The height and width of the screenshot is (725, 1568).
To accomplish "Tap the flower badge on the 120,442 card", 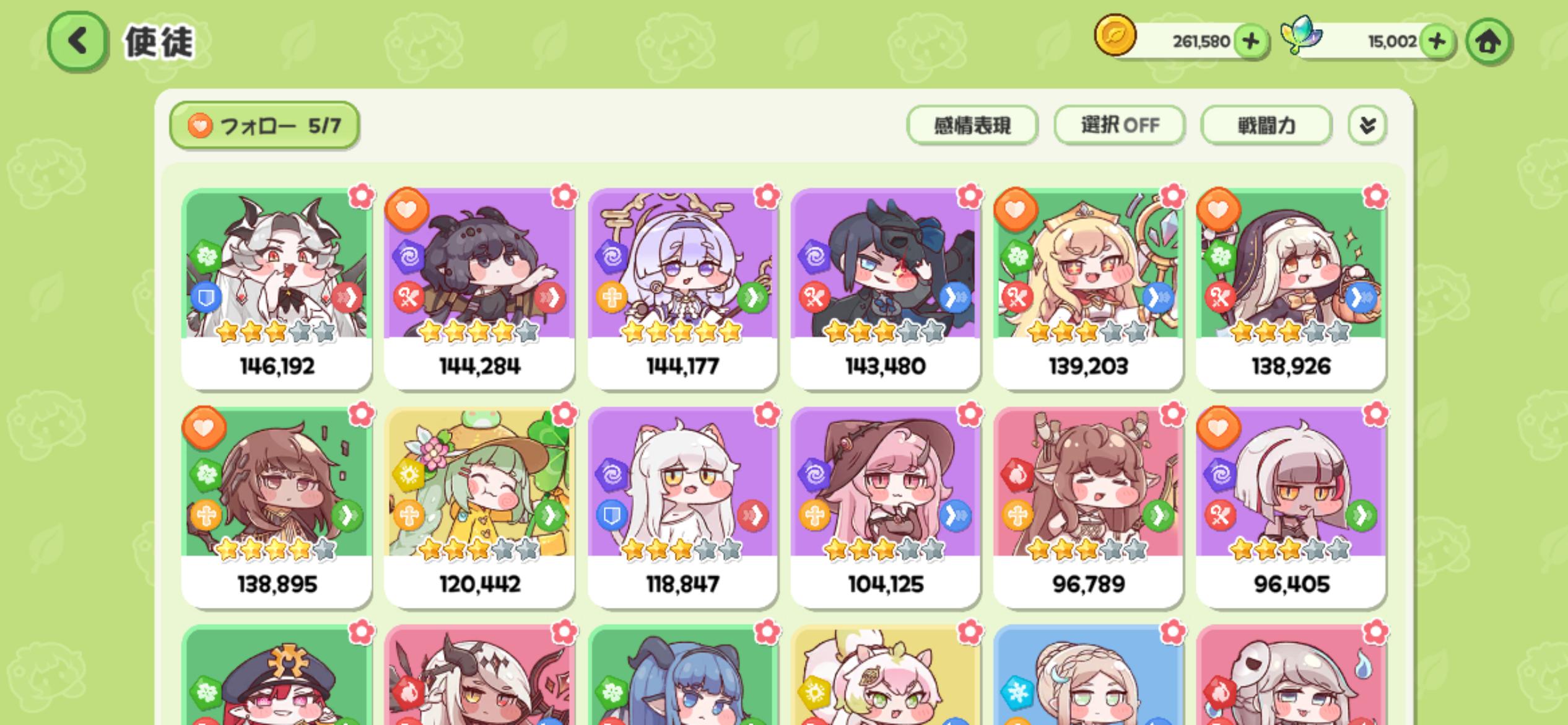I will (564, 414).
